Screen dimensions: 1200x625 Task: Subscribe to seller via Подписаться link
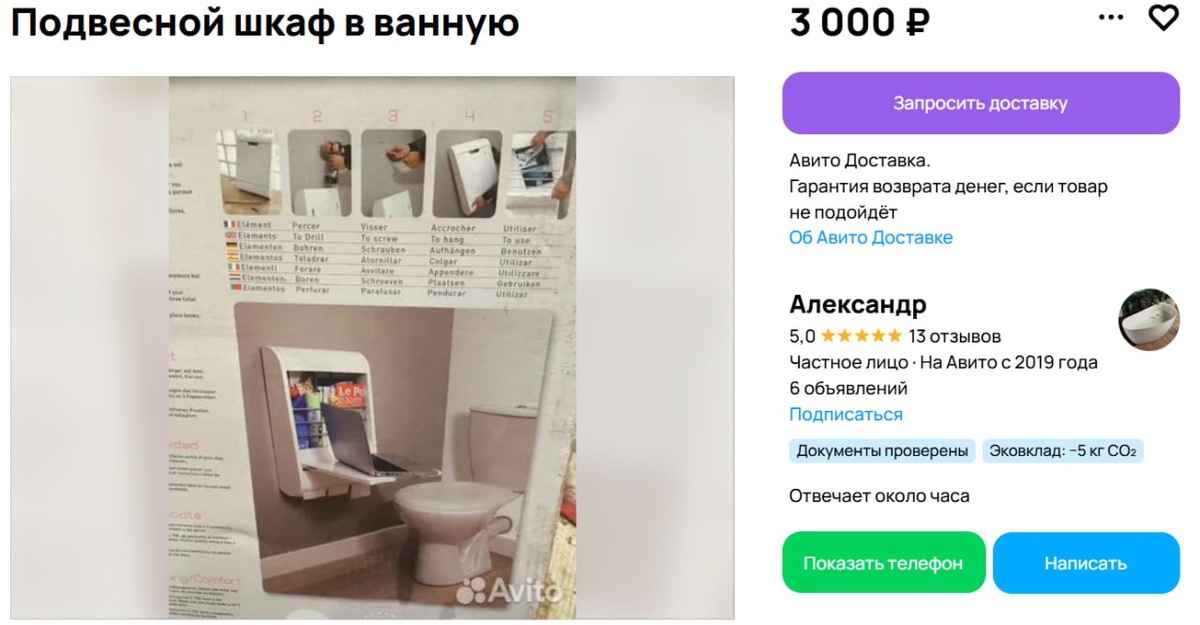pos(846,414)
